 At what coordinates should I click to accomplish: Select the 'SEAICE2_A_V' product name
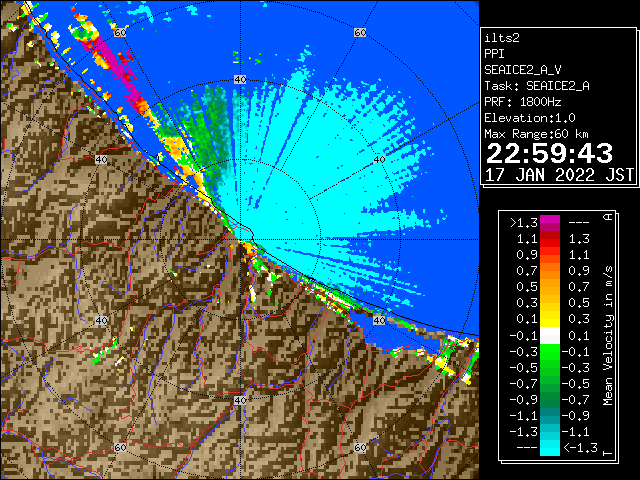tap(522, 70)
